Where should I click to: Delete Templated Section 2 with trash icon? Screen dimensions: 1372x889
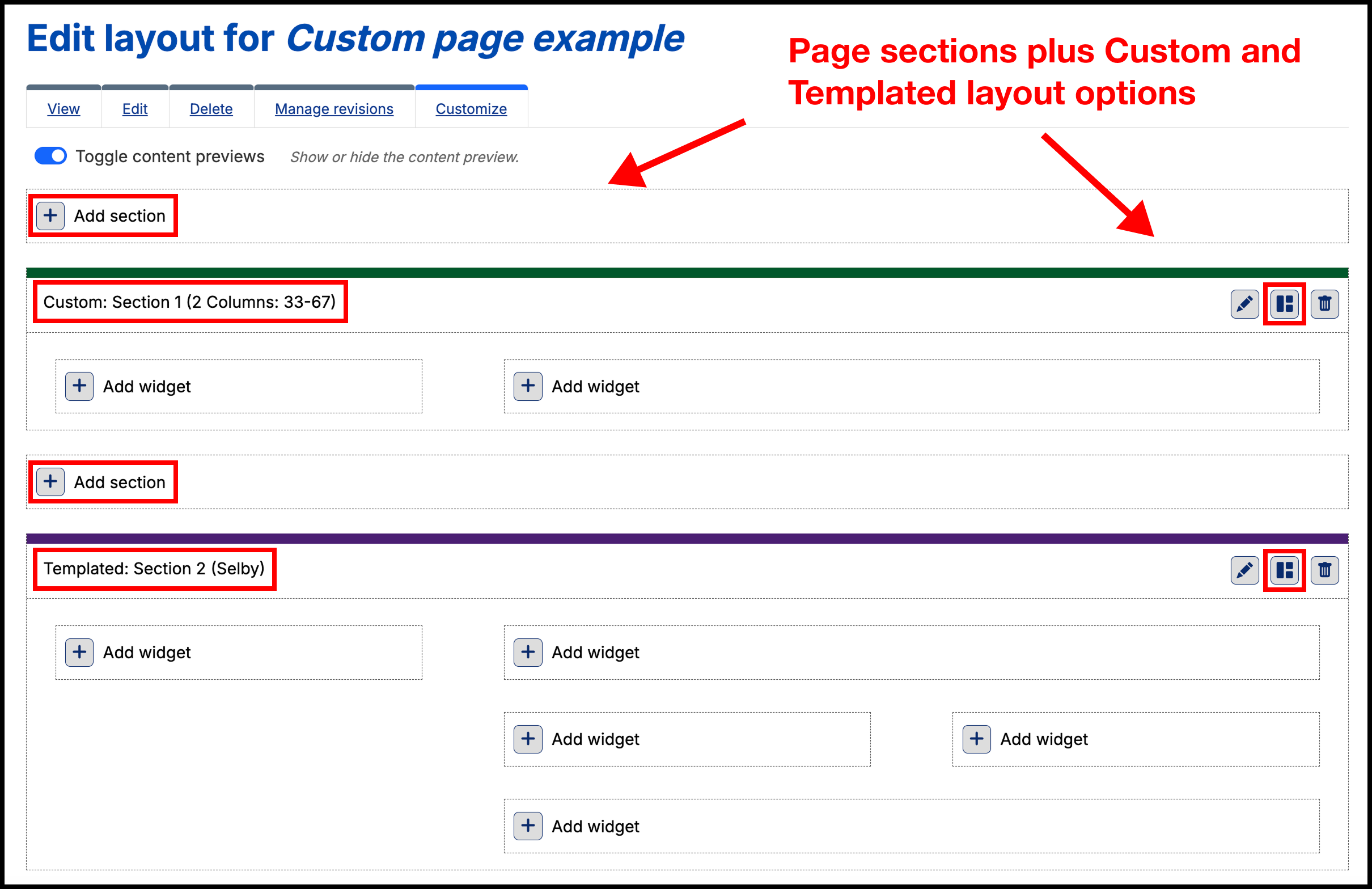1325,570
